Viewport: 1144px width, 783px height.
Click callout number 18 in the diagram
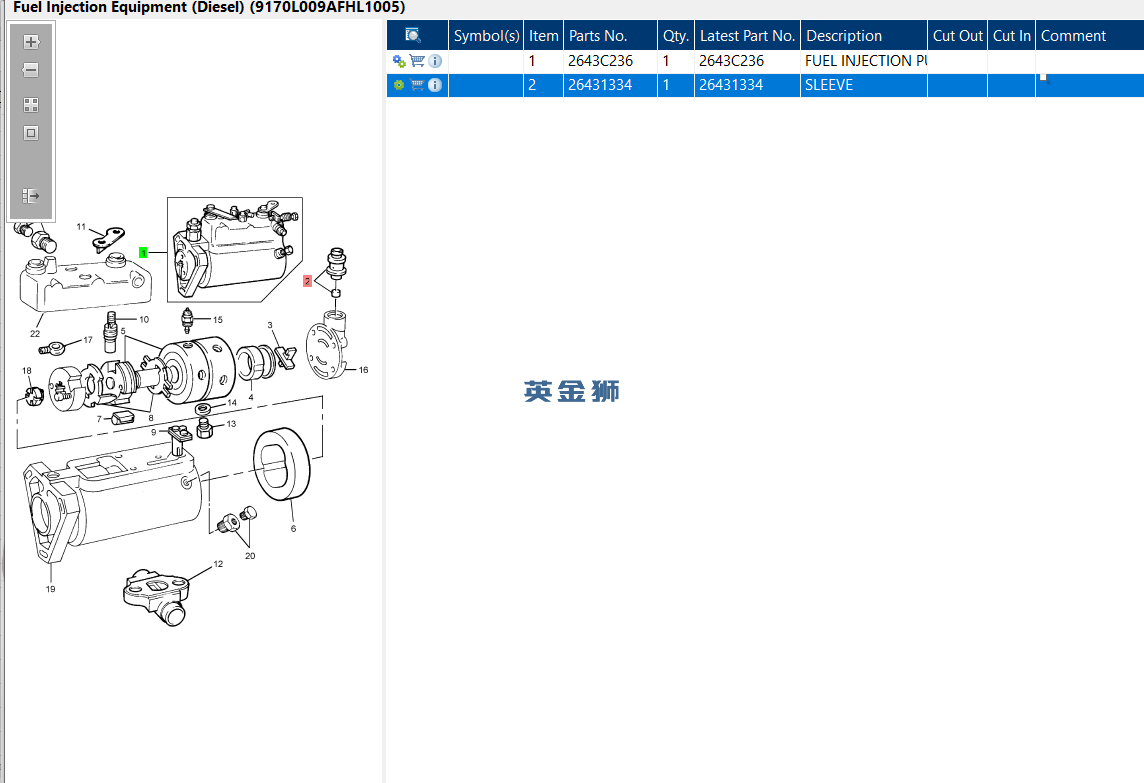click(27, 371)
